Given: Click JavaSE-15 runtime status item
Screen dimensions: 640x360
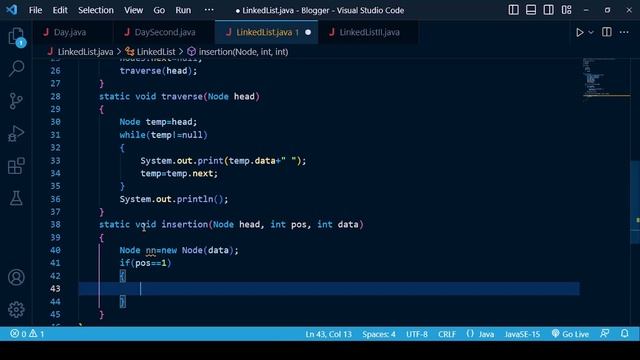Looking at the screenshot, I should click(x=522, y=334).
